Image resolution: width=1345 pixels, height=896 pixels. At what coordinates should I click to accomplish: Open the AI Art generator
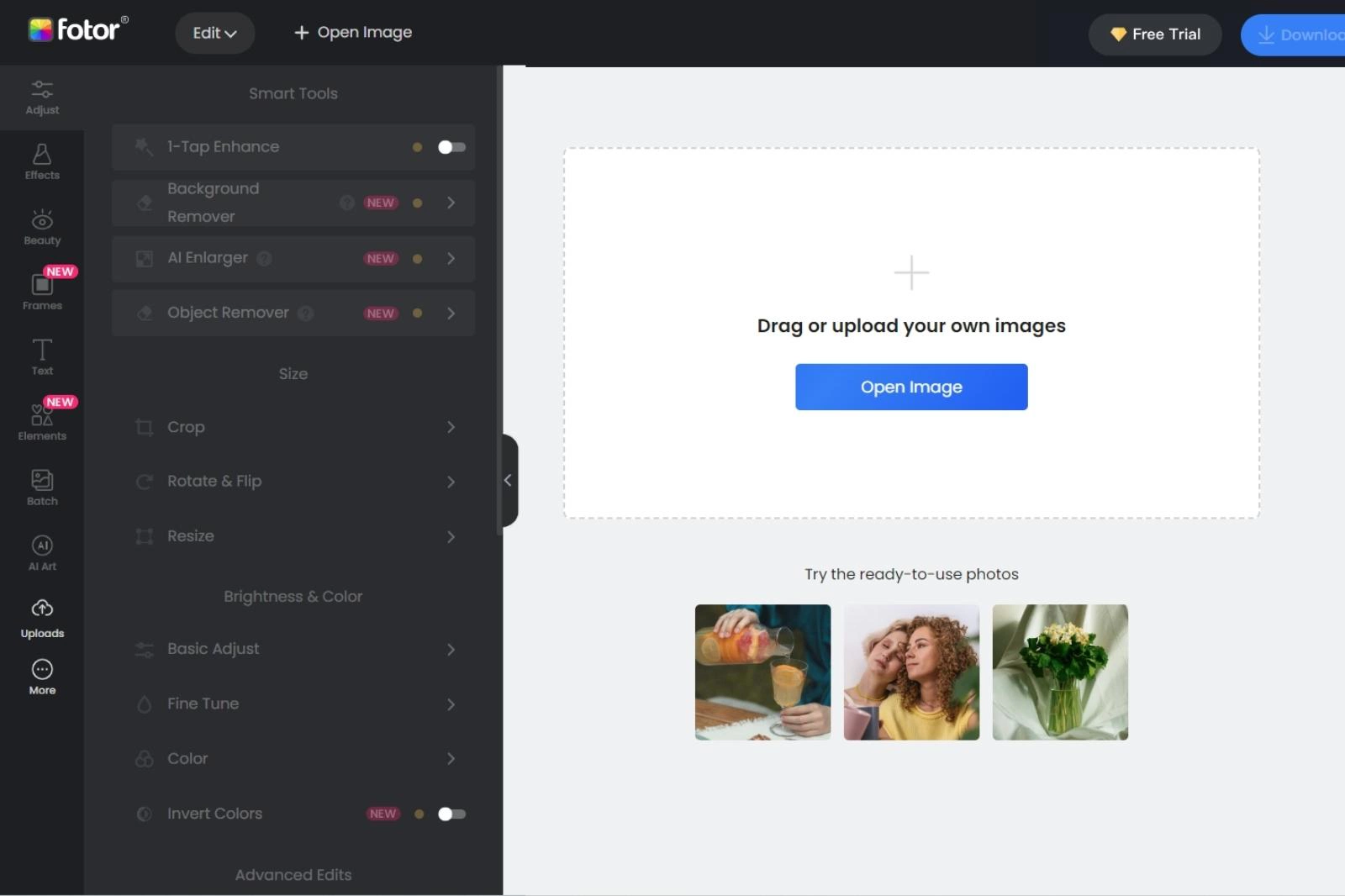tap(41, 552)
